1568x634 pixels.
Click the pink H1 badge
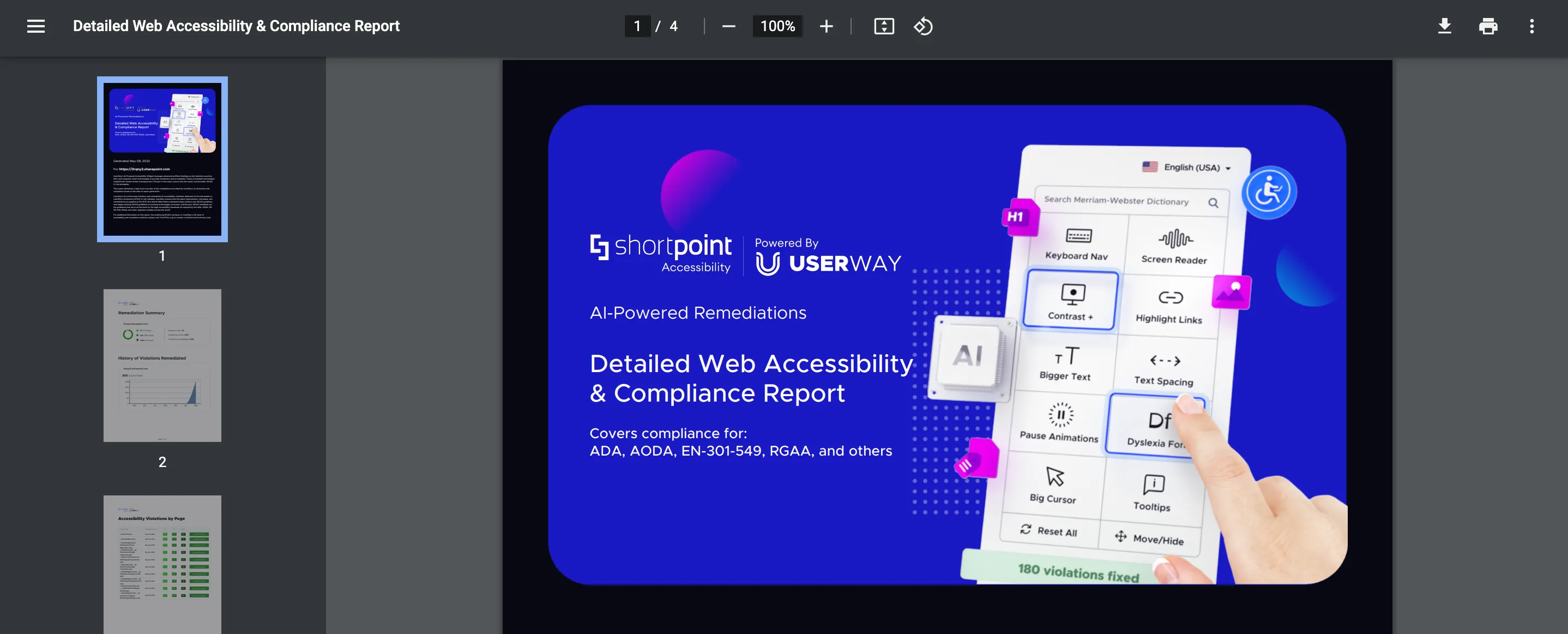pos(1020,217)
